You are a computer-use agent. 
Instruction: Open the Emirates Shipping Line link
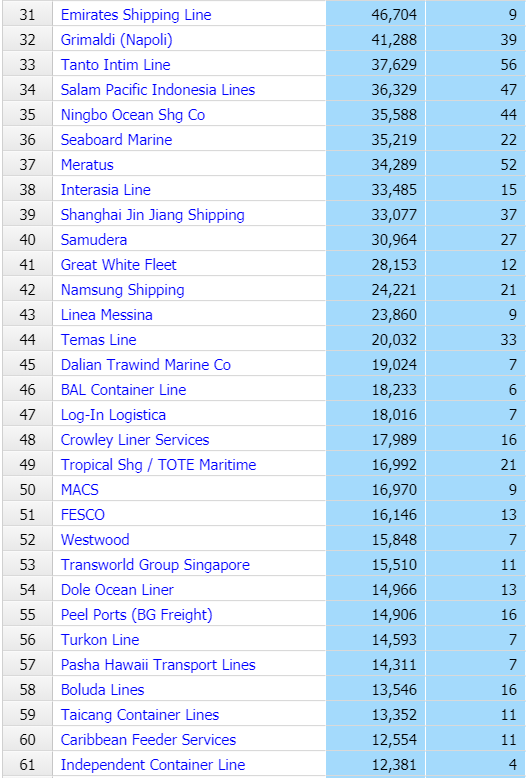click(x=136, y=15)
